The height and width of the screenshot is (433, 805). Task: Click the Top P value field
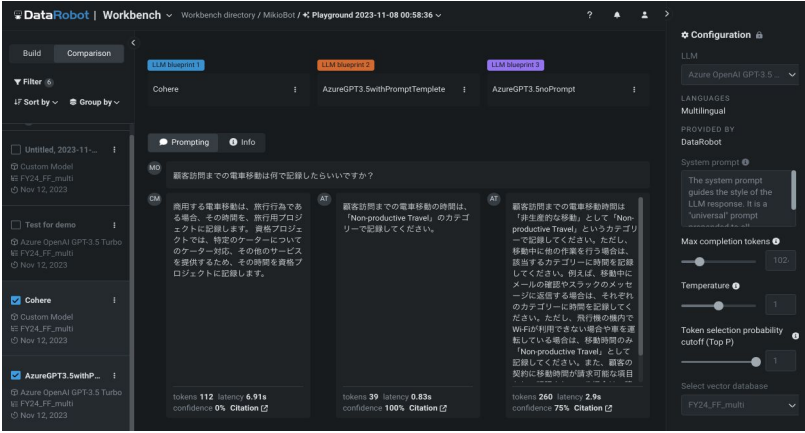780,361
